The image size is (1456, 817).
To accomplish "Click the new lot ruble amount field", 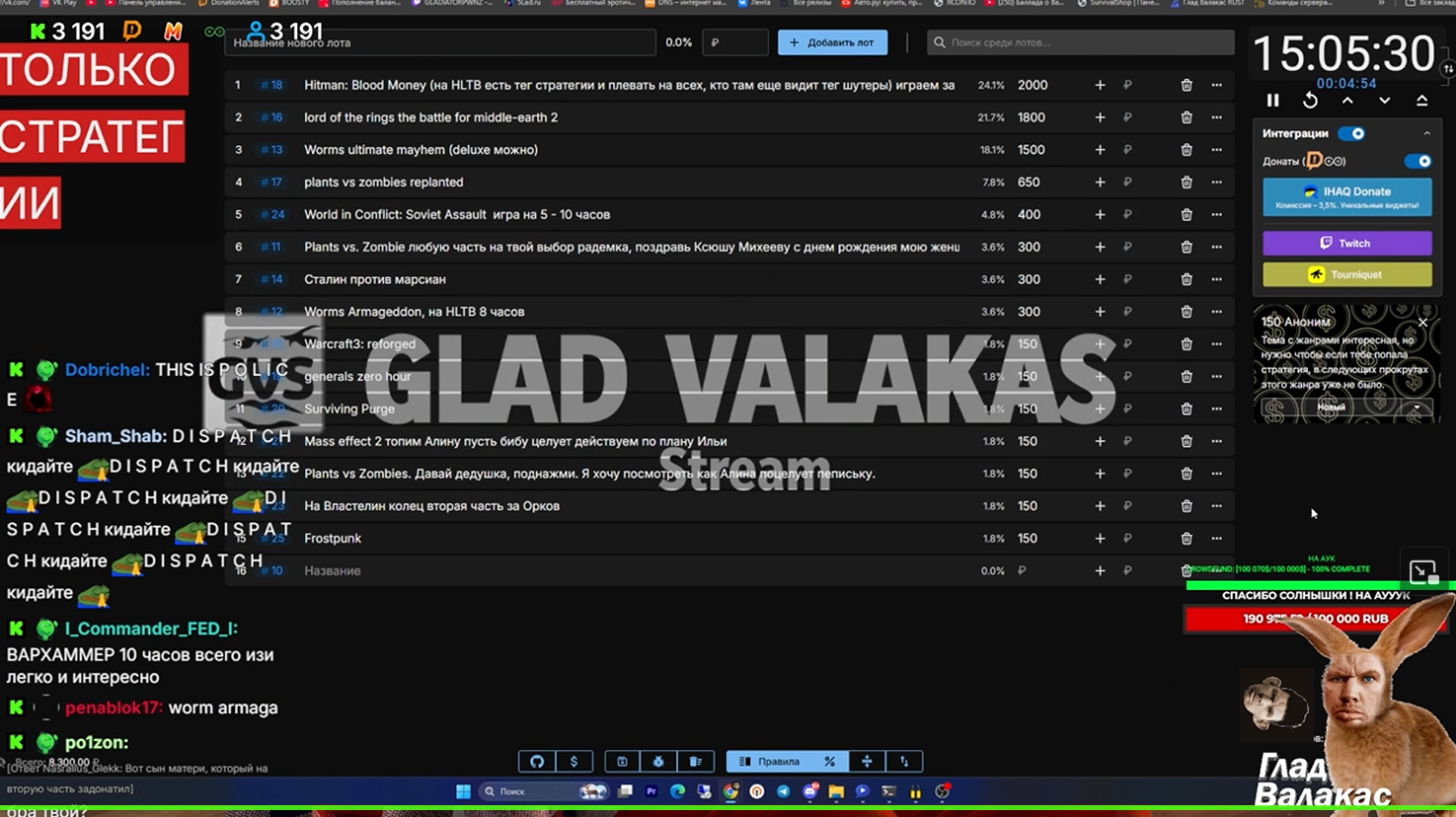I will (x=734, y=42).
